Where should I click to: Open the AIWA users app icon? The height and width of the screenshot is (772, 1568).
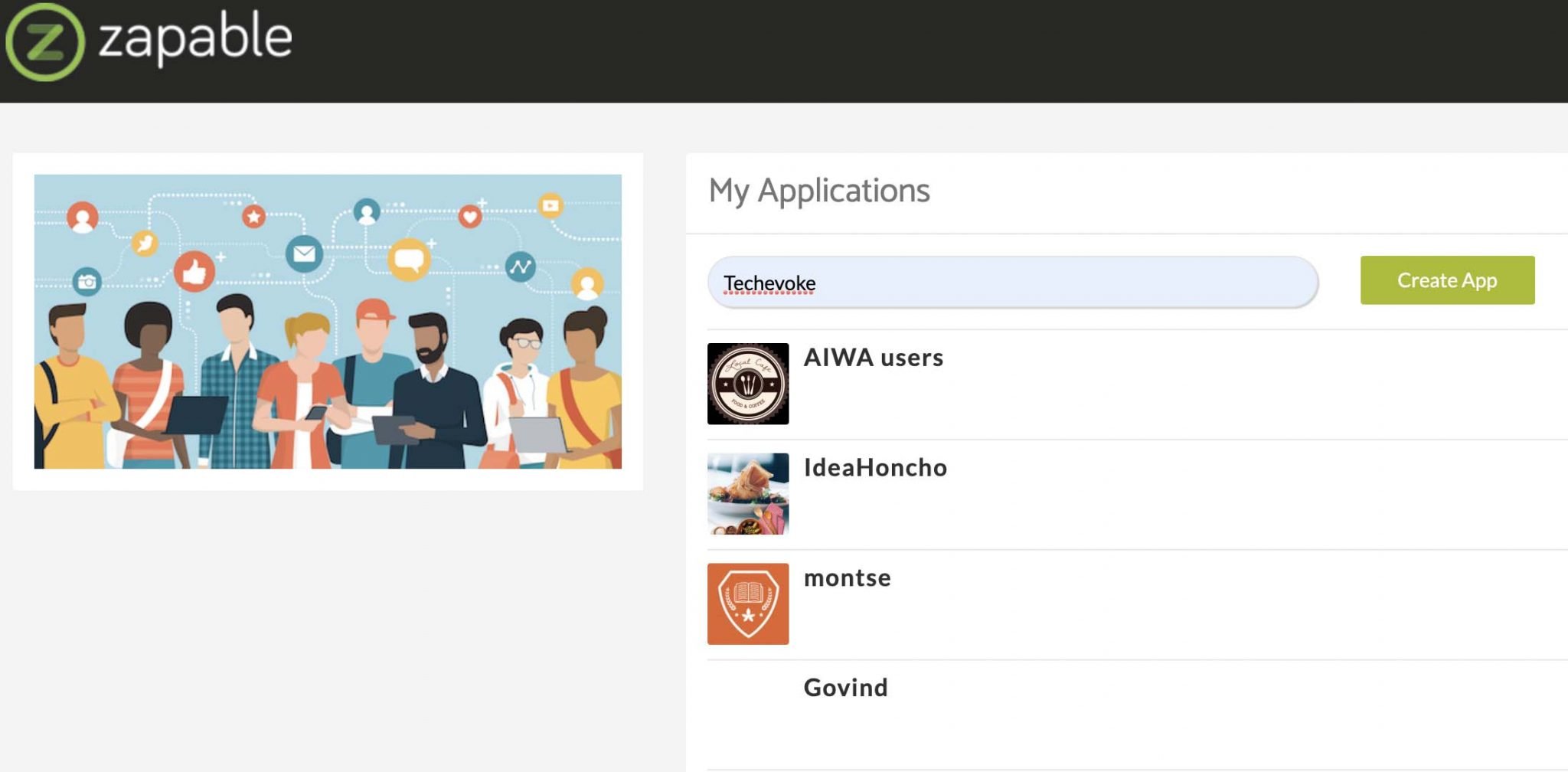click(x=748, y=384)
